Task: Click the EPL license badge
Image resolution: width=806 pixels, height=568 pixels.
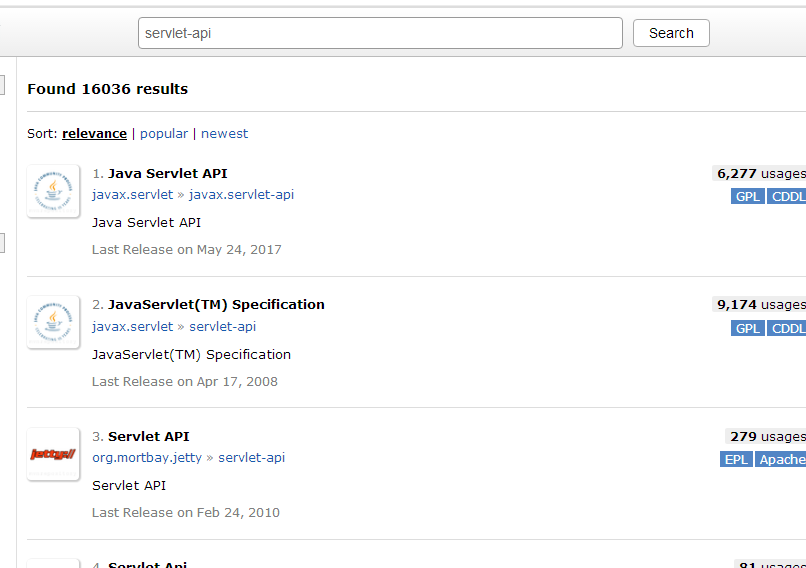Action: click(736, 460)
